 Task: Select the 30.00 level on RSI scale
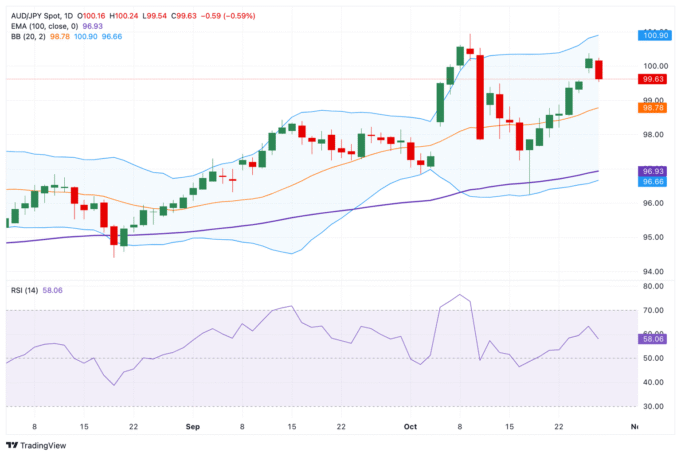pyautogui.click(x=654, y=407)
